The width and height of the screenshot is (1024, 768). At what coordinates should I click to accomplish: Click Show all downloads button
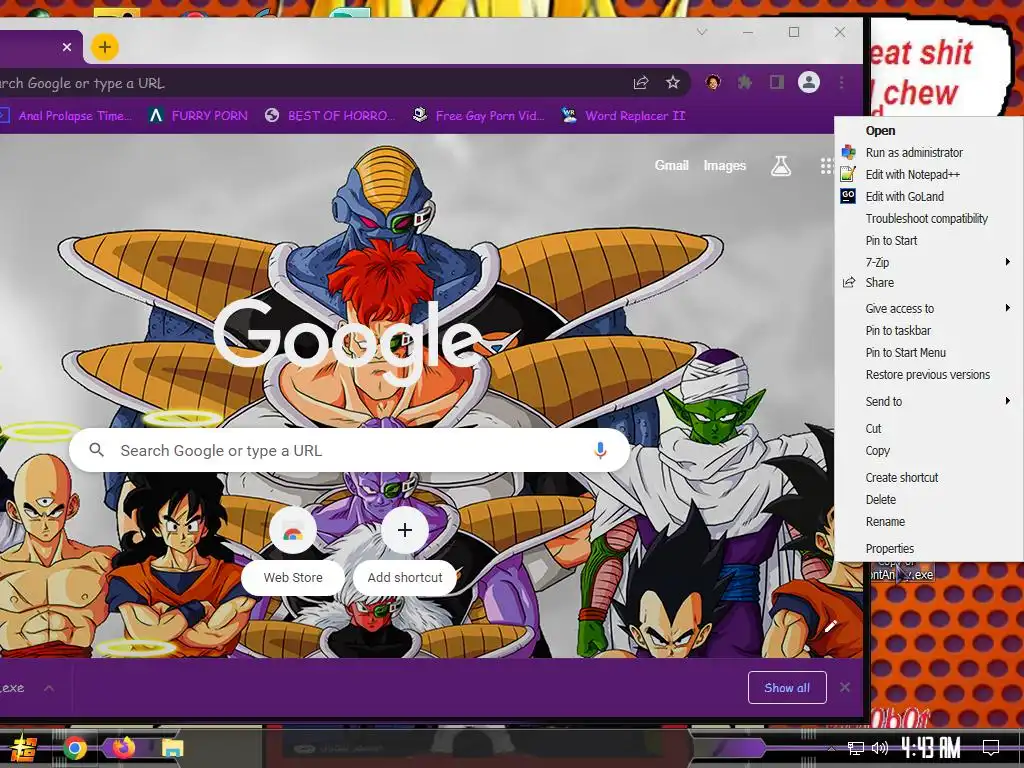[x=787, y=688]
